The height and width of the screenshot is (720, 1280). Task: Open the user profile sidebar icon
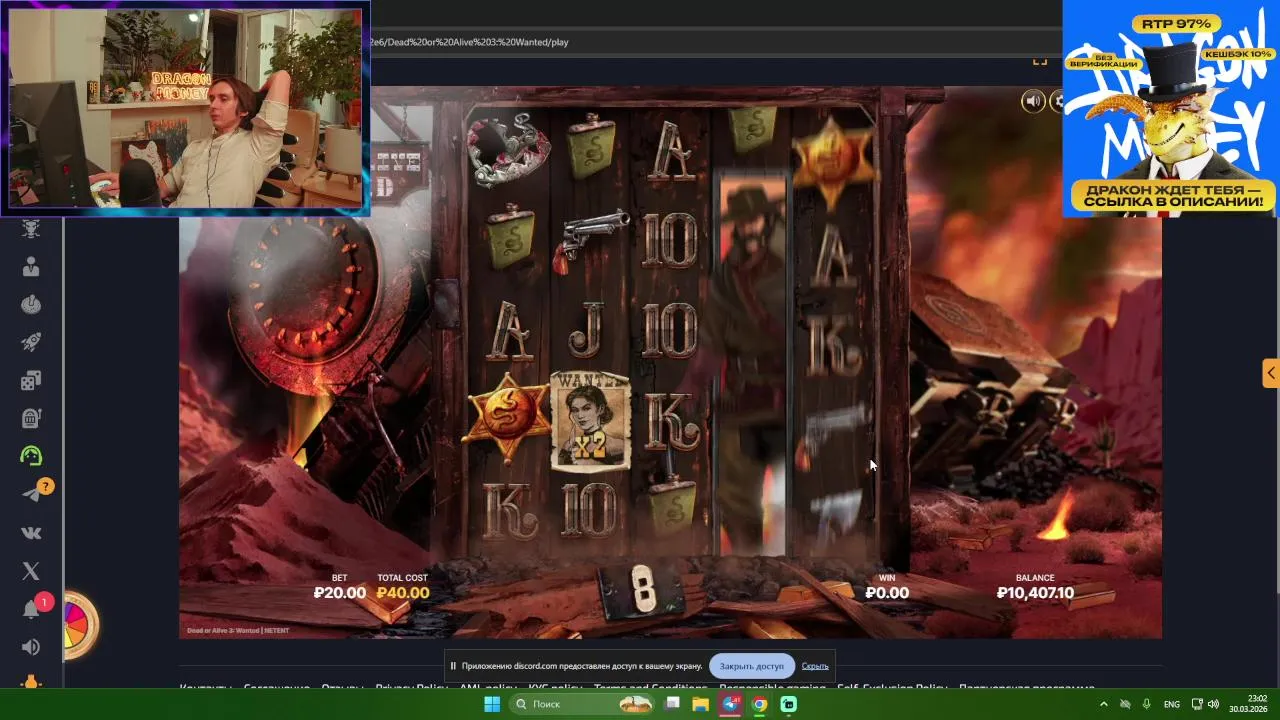tap(31, 266)
